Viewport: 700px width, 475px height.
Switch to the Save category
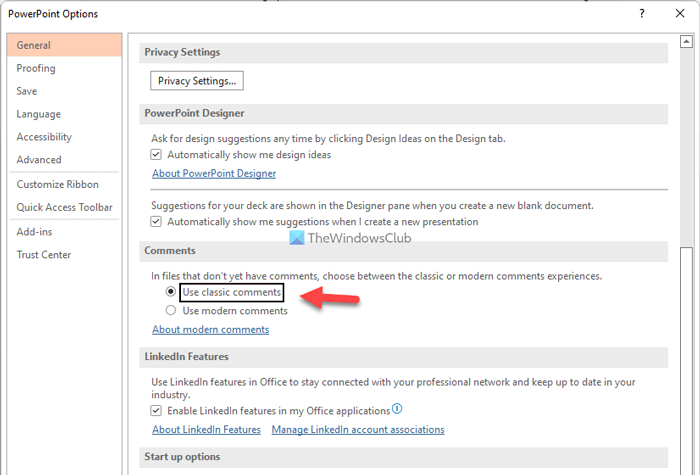point(27,91)
